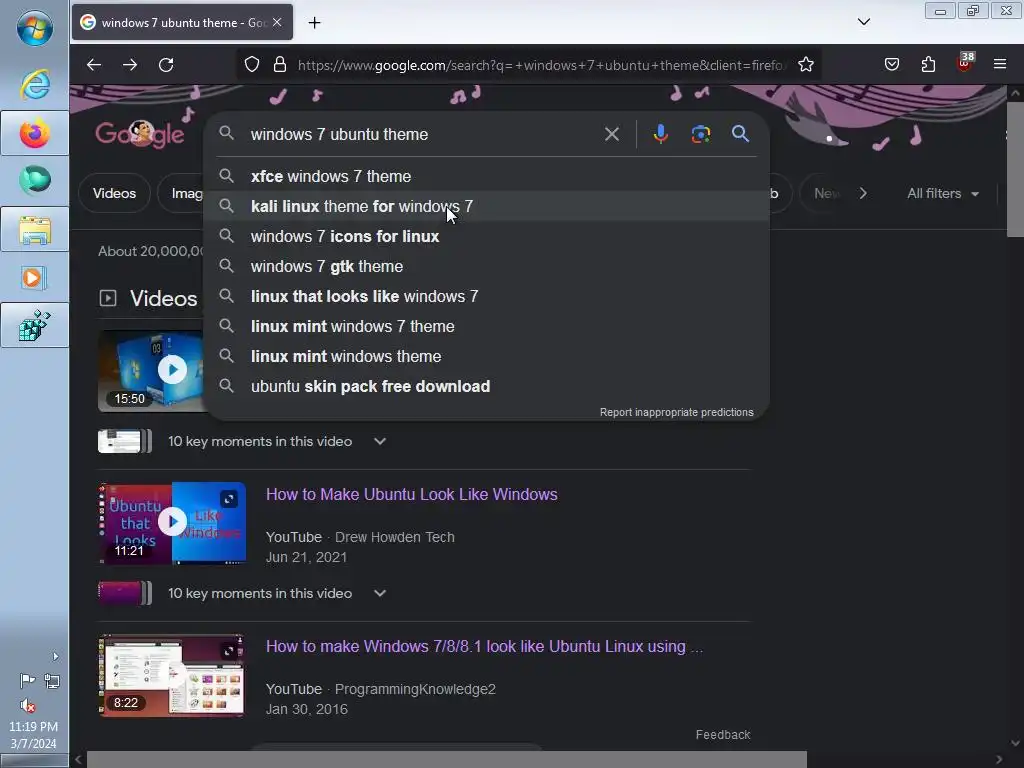Click the scroll down arrow of vertical scrollbar
Image resolution: width=1024 pixels, height=768 pixels.
point(1015,743)
